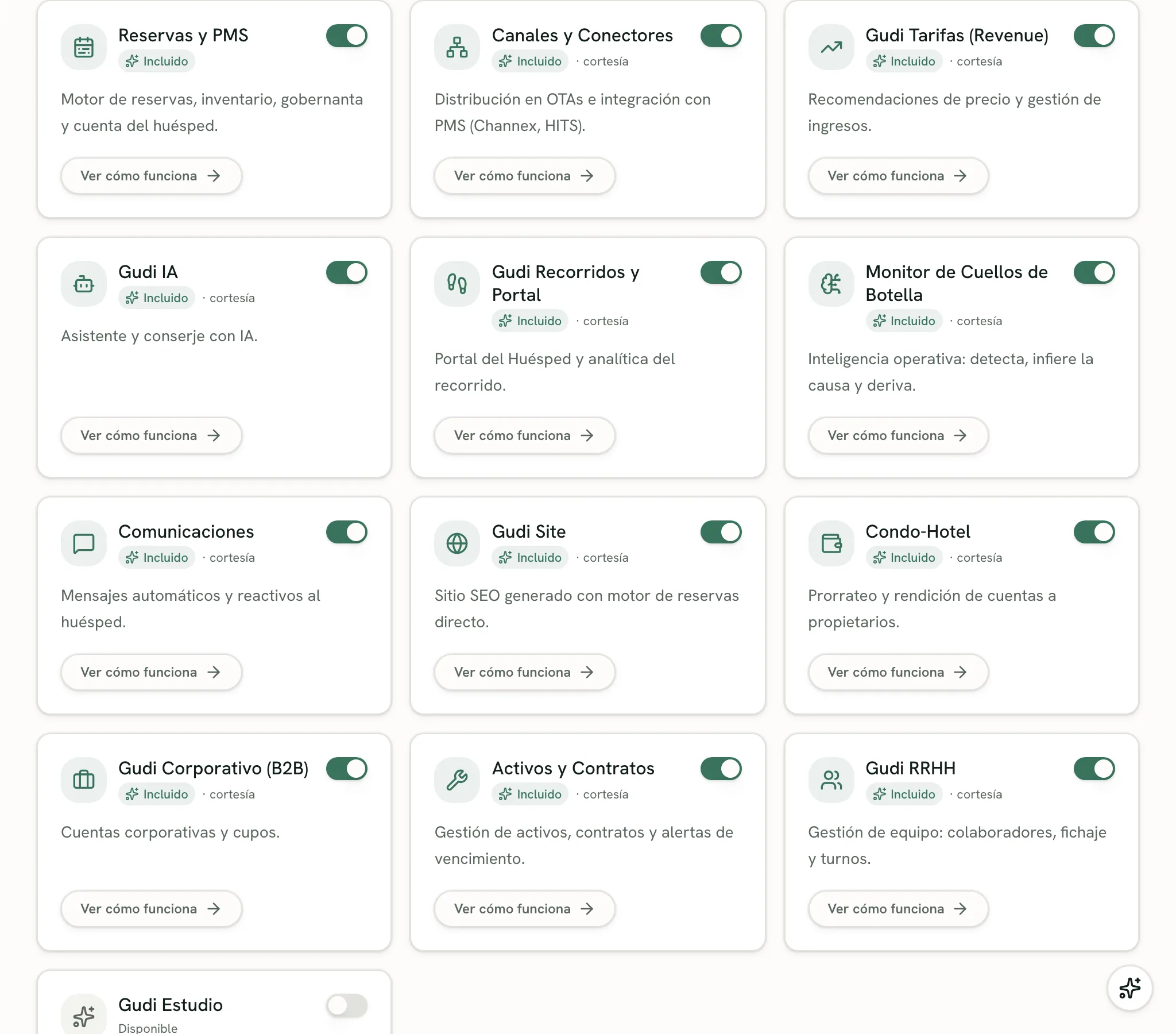Click the robot icon for Gudi IA

(83, 284)
